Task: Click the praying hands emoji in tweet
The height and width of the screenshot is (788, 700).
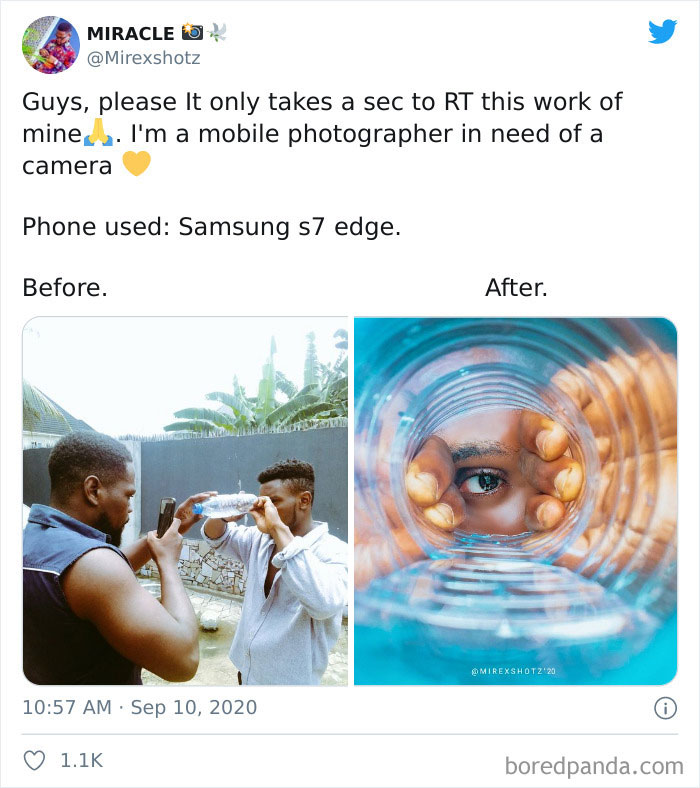Action: point(98,133)
